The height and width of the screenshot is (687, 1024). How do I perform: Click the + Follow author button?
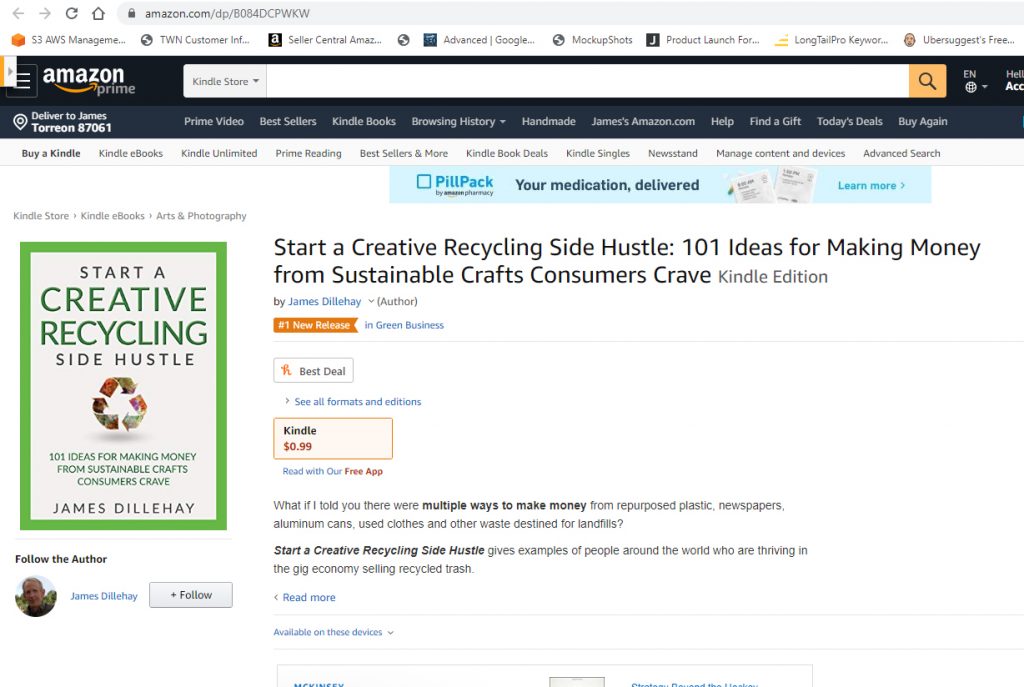coord(191,595)
